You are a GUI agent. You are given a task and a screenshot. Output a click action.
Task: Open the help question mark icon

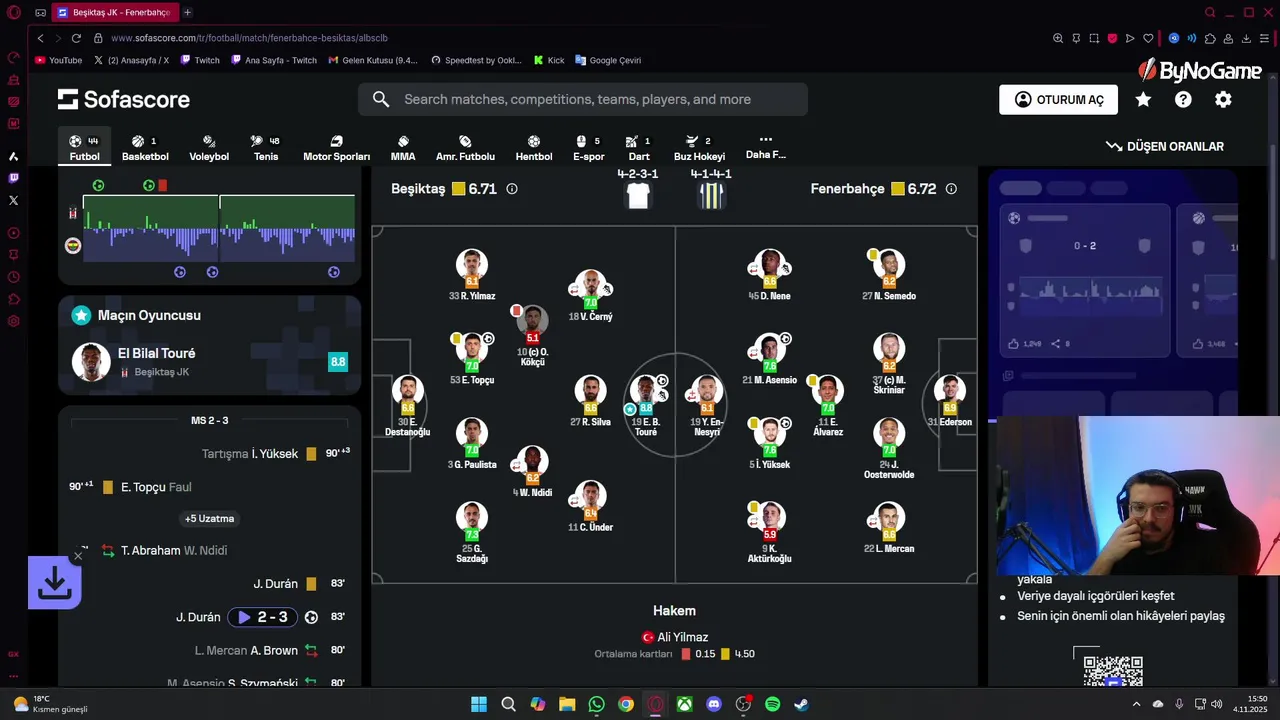click(1183, 99)
